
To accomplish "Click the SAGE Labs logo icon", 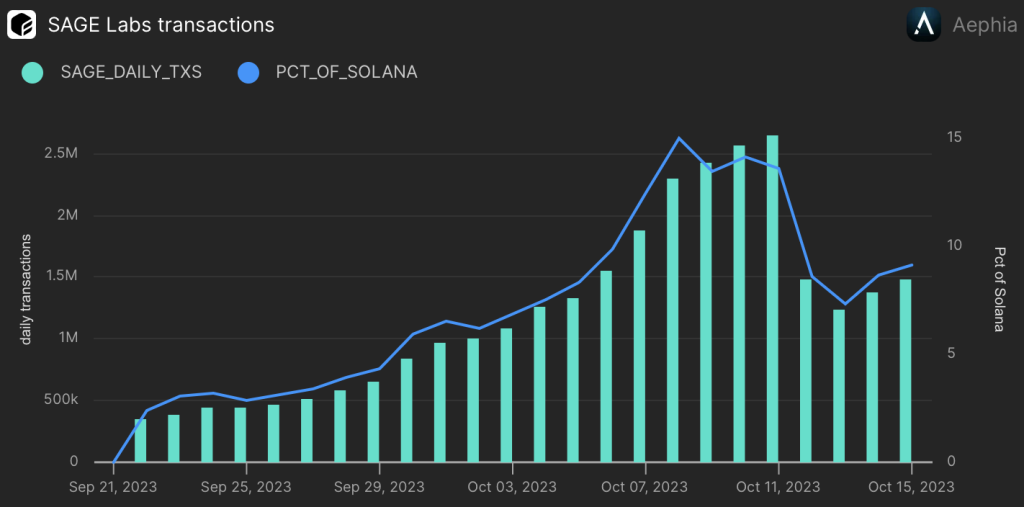I will click(22, 23).
